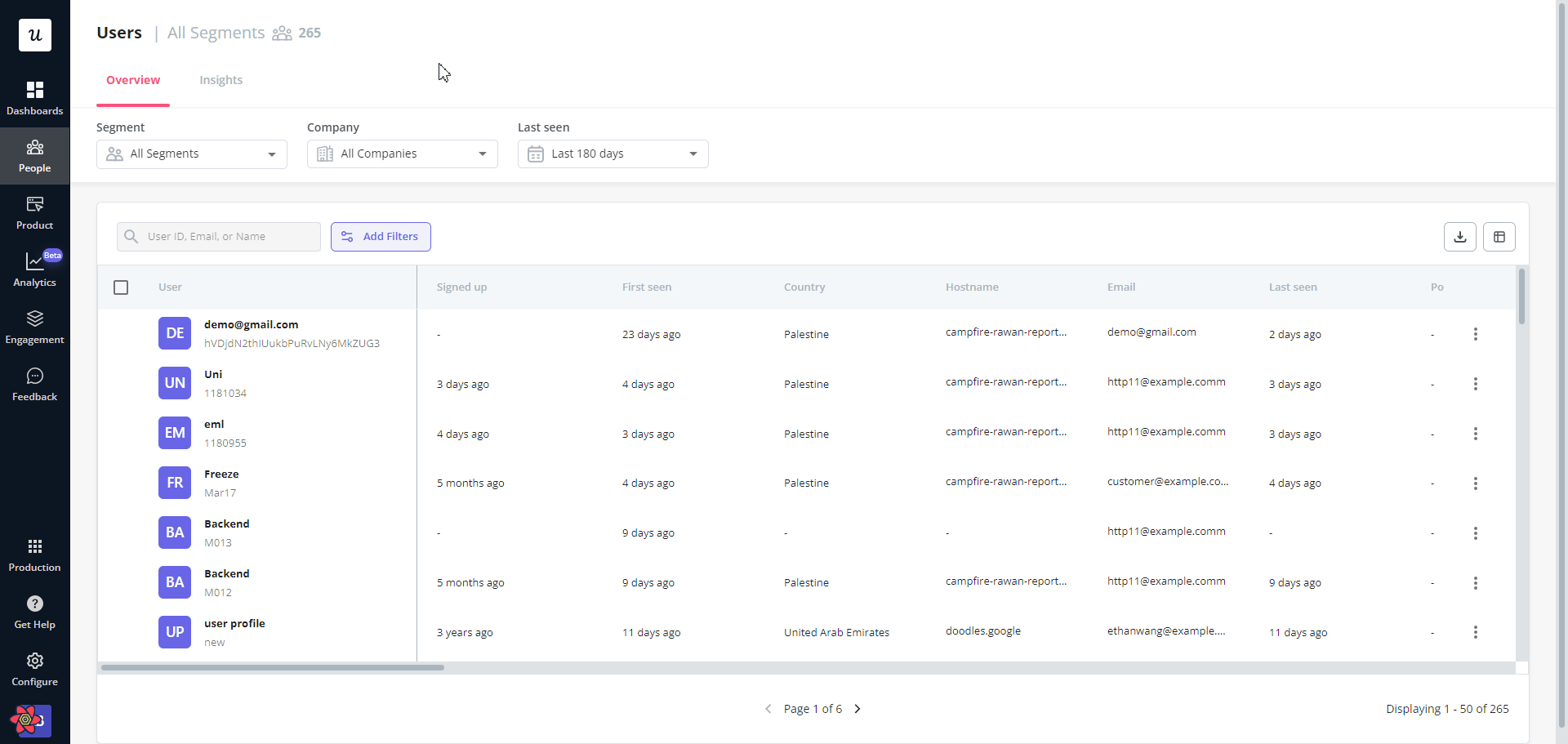Navigate to Engagement using its sidebar icon
The width and height of the screenshot is (1568, 744).
pyautogui.click(x=34, y=327)
